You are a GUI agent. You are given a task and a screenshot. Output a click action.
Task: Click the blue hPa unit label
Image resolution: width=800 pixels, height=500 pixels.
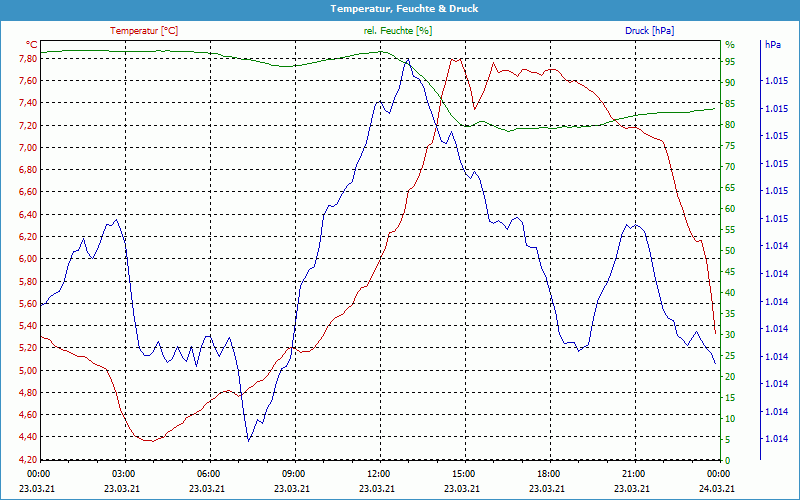click(773, 45)
